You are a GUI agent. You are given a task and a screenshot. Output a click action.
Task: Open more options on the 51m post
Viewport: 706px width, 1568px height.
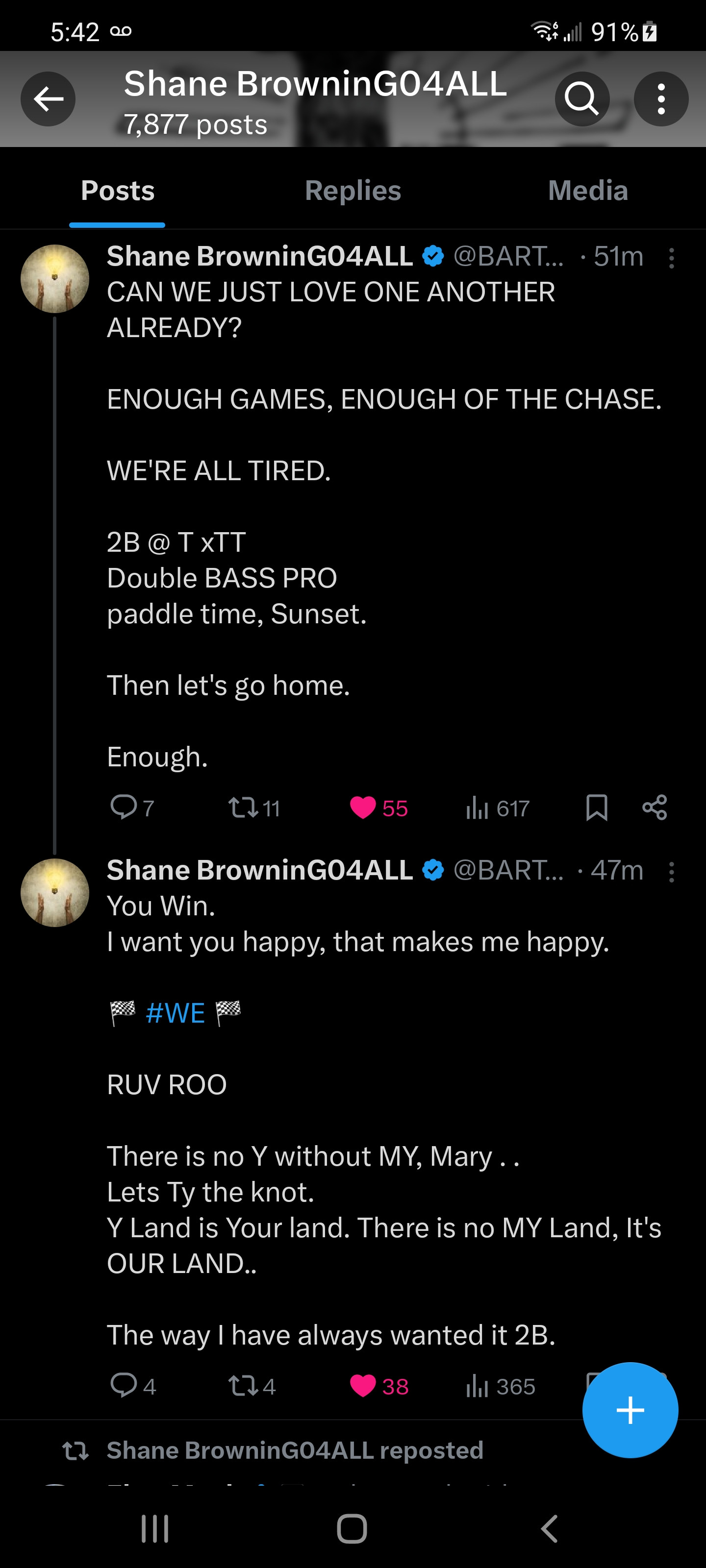[671, 258]
